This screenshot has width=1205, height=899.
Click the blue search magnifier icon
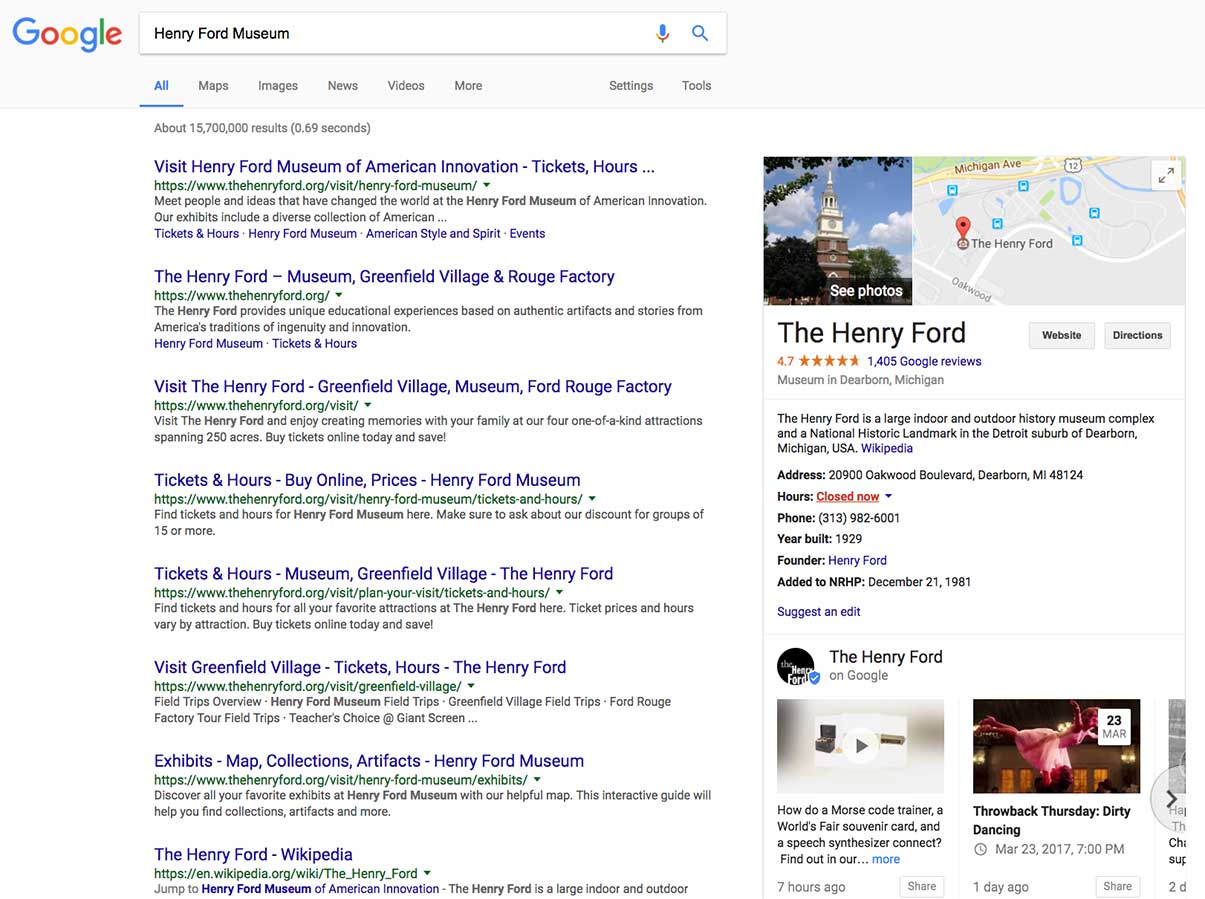700,34
